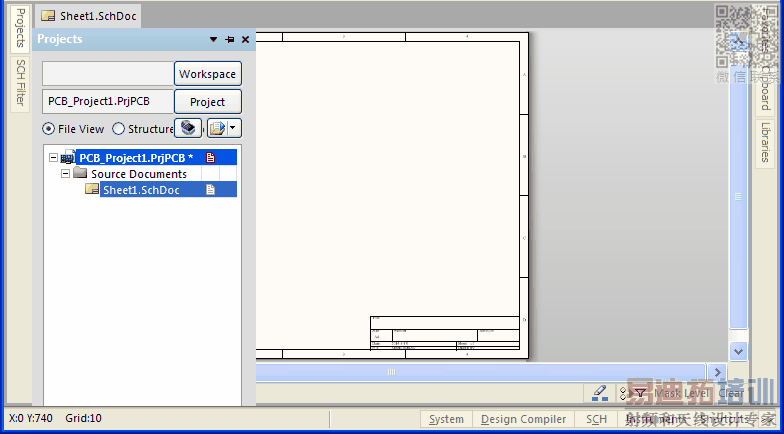Open the SCH panel button
Viewport: 784px width, 434px height.
pos(596,419)
